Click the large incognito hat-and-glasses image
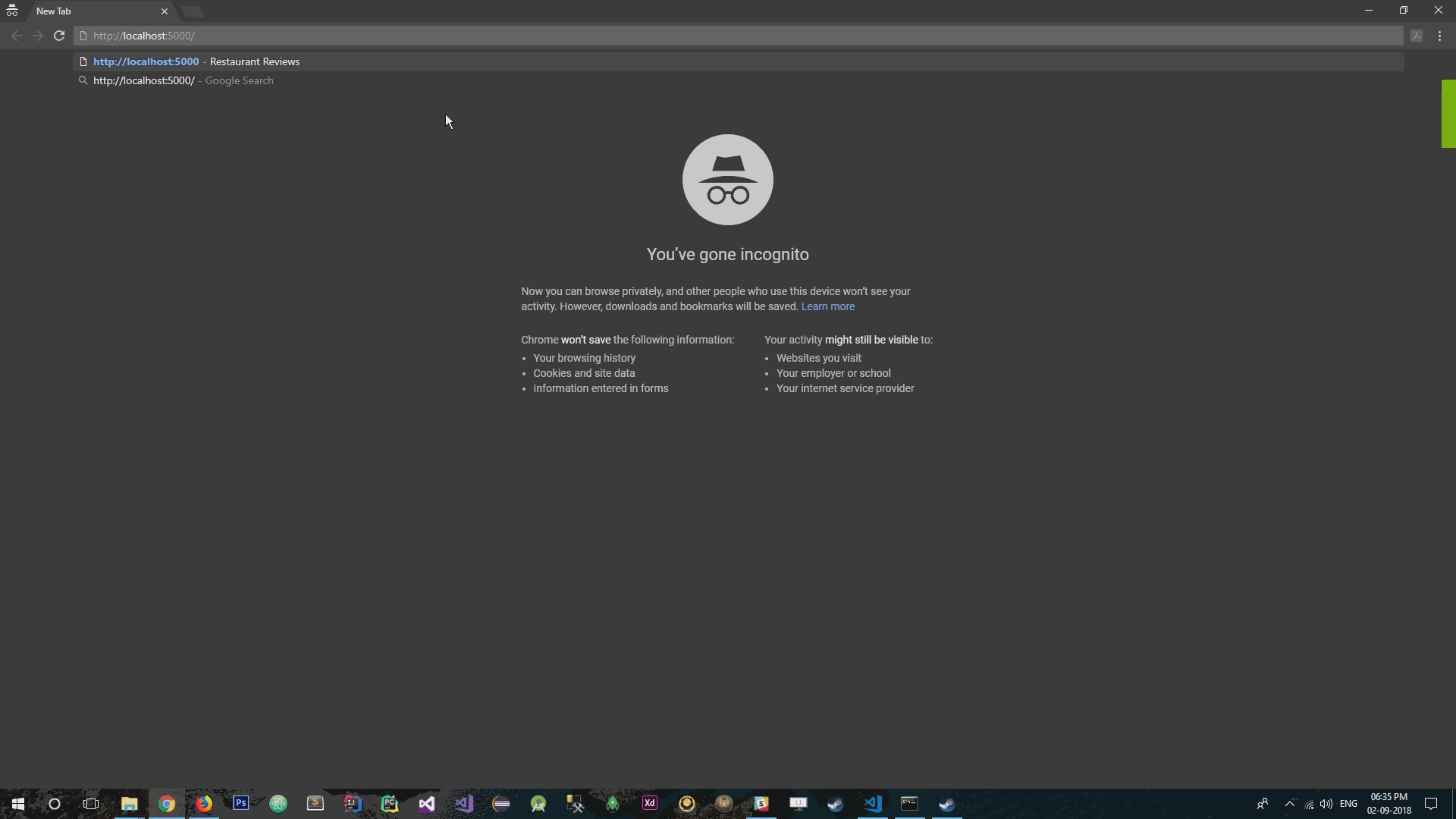The height and width of the screenshot is (819, 1456). coord(728,180)
